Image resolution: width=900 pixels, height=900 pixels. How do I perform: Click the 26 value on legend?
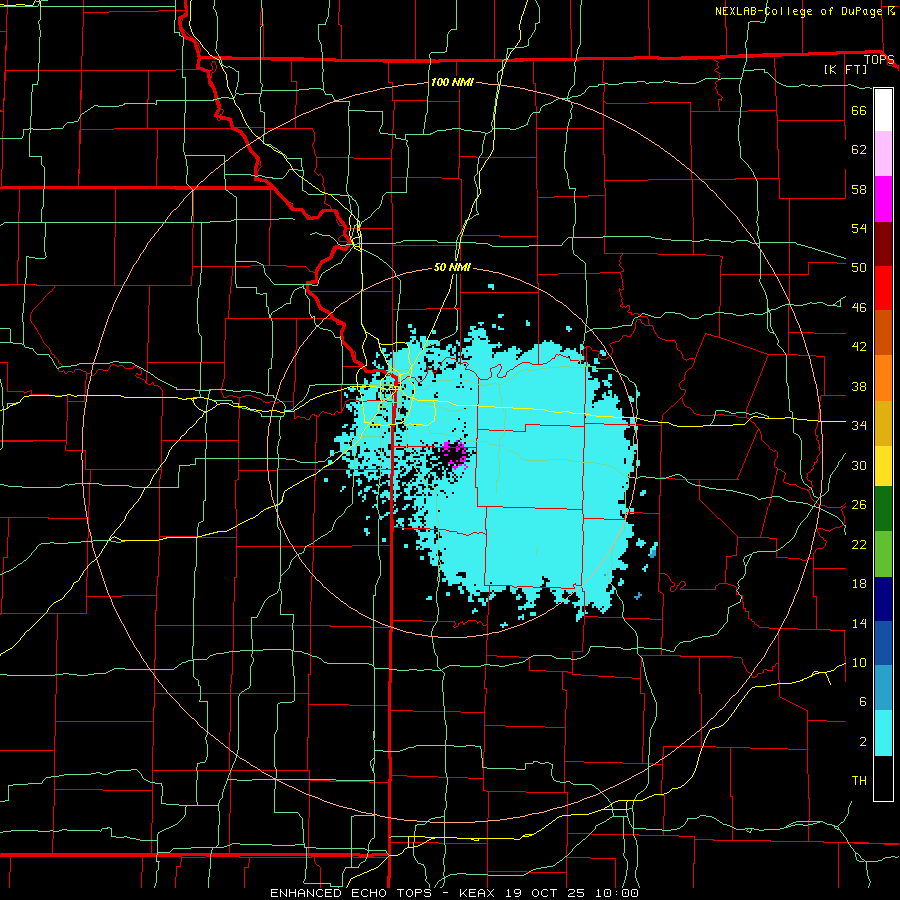pos(859,505)
